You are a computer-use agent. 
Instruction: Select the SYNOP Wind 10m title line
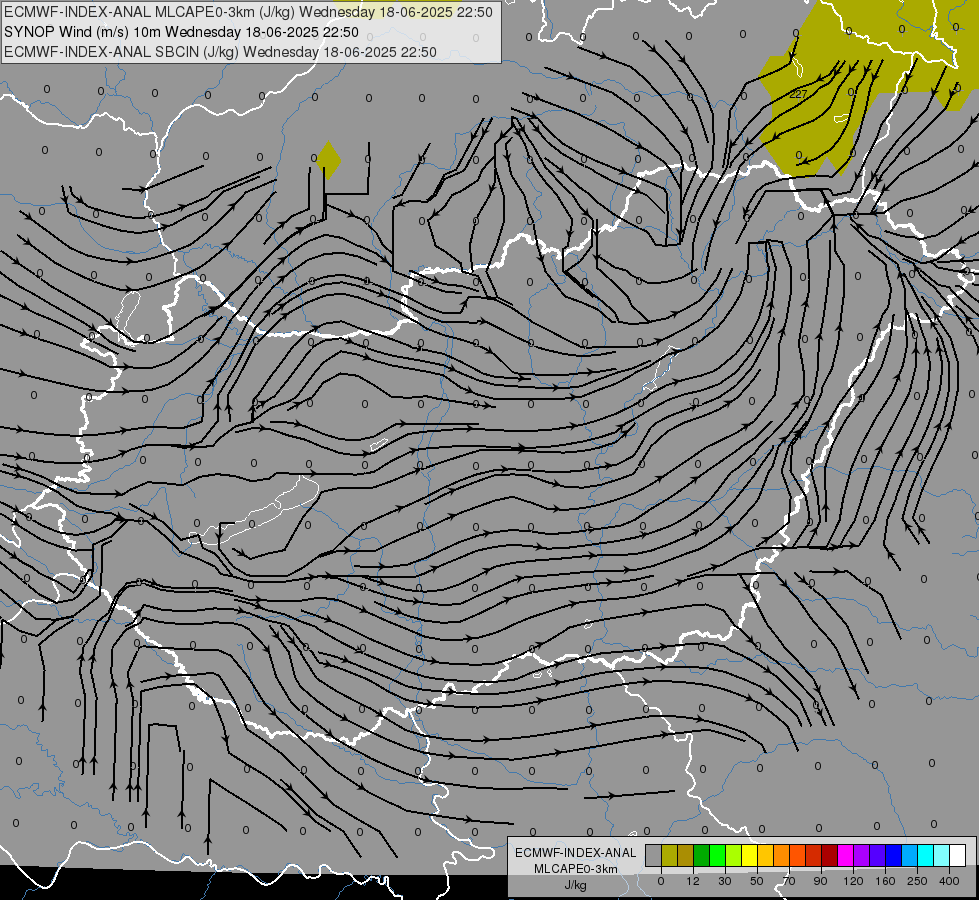[181, 32]
